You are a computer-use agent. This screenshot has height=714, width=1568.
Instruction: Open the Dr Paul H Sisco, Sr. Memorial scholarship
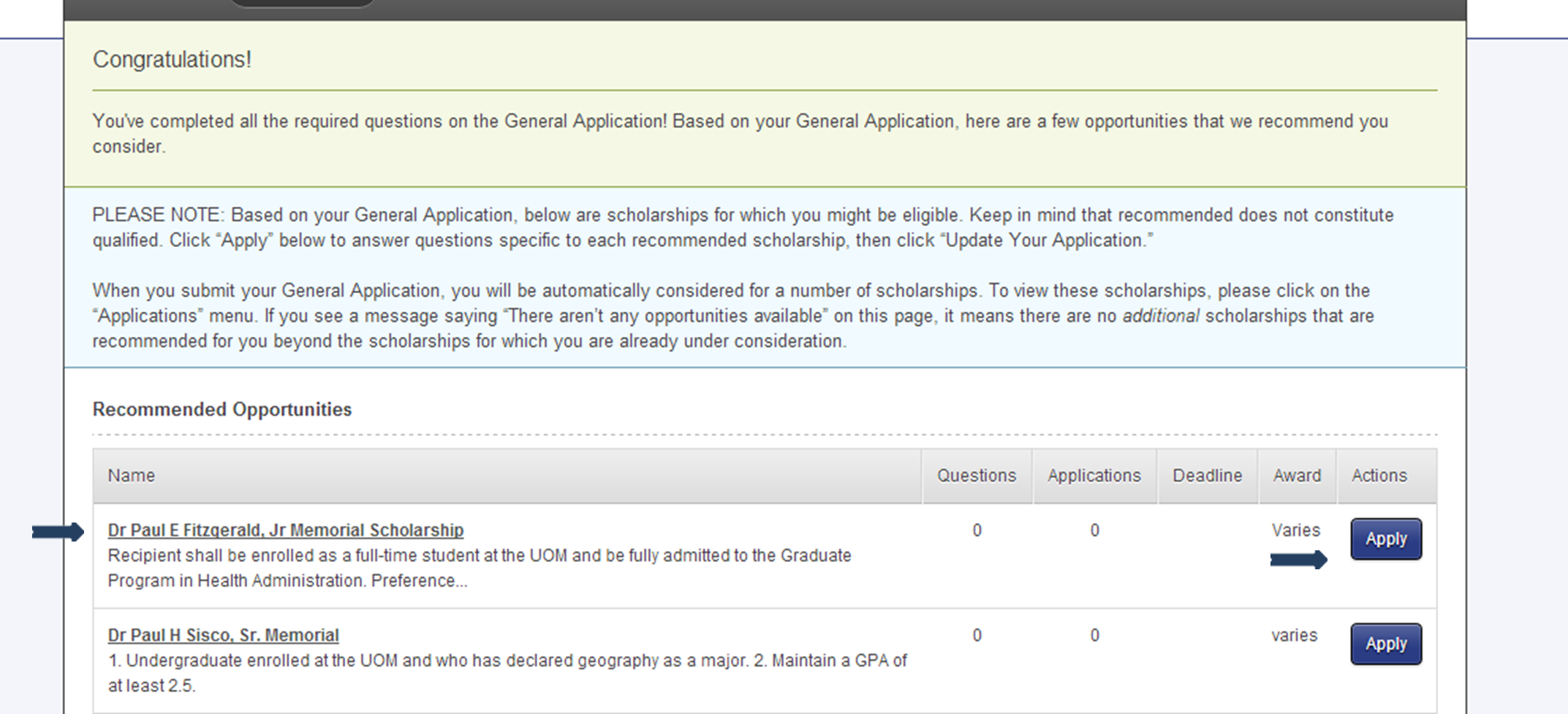tap(223, 634)
